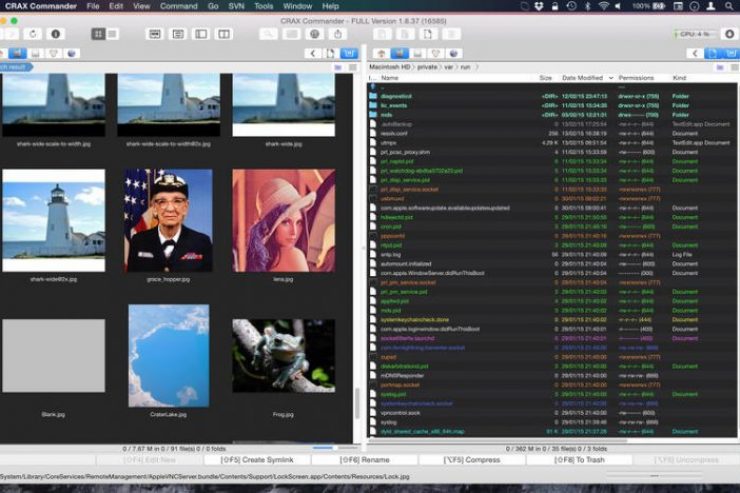Sort by the Date Modified column
Viewport: 740px width, 493px height.
tap(583, 77)
